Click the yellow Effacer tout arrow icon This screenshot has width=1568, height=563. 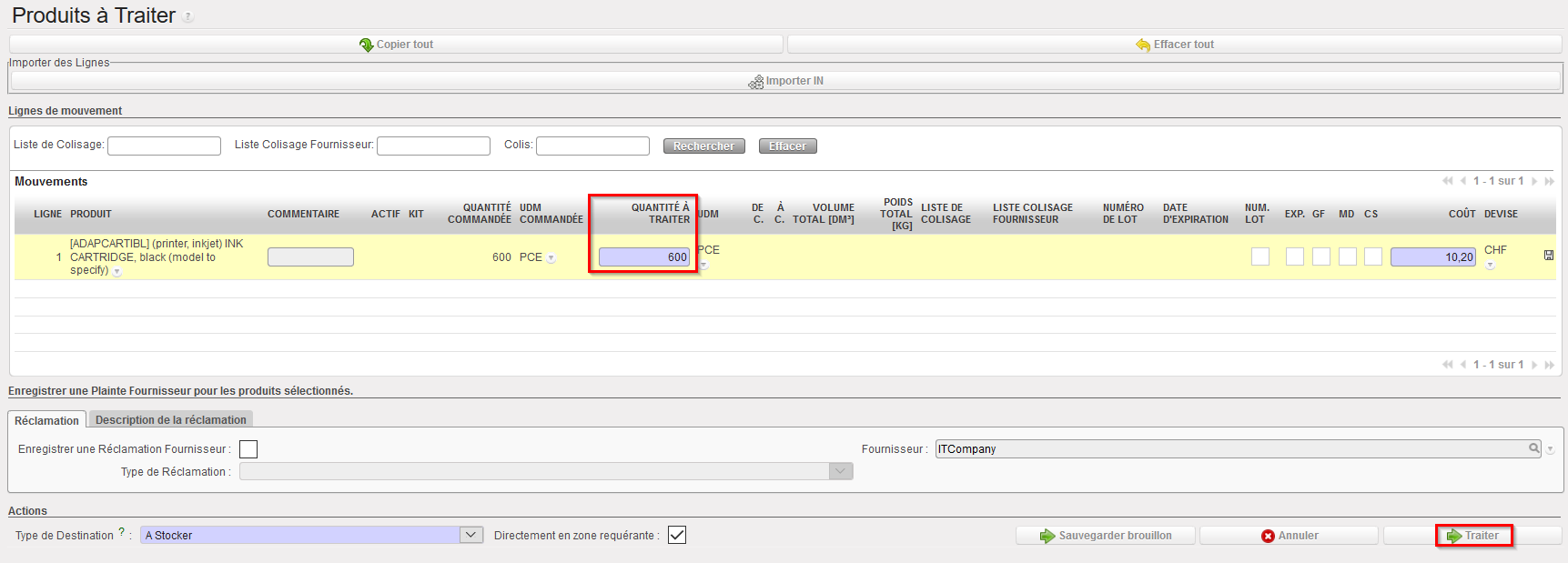pyautogui.click(x=1143, y=45)
